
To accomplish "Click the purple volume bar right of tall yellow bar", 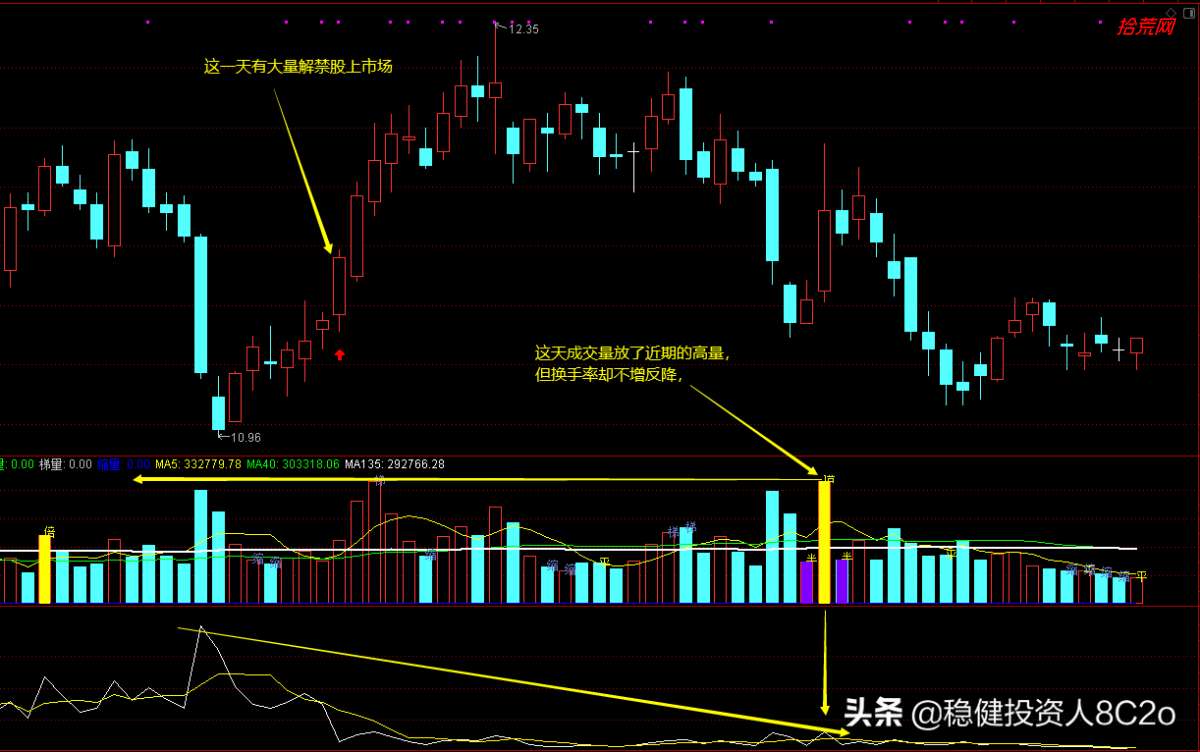I will tap(843, 581).
